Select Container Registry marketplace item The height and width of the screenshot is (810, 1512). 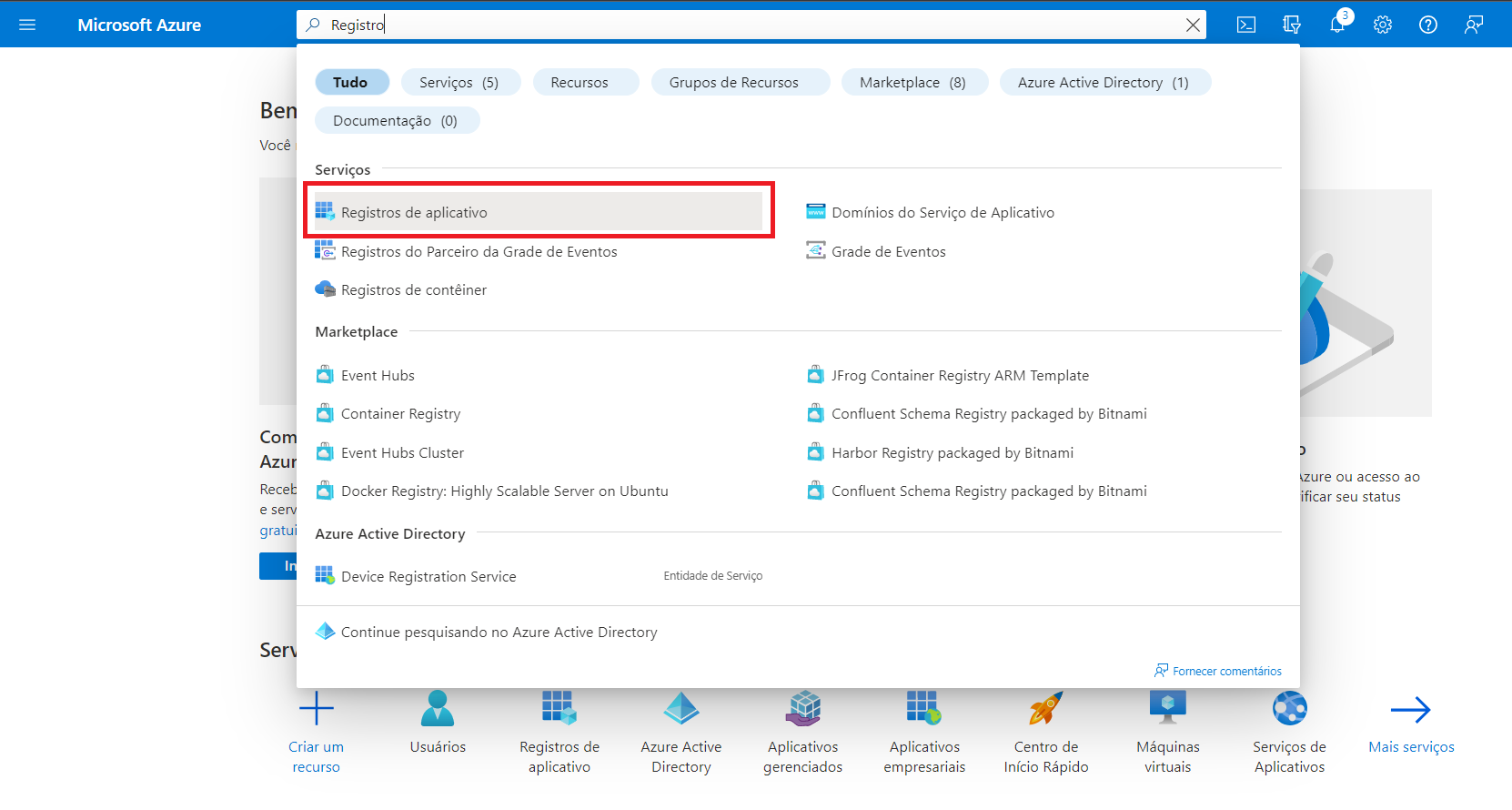(x=400, y=414)
